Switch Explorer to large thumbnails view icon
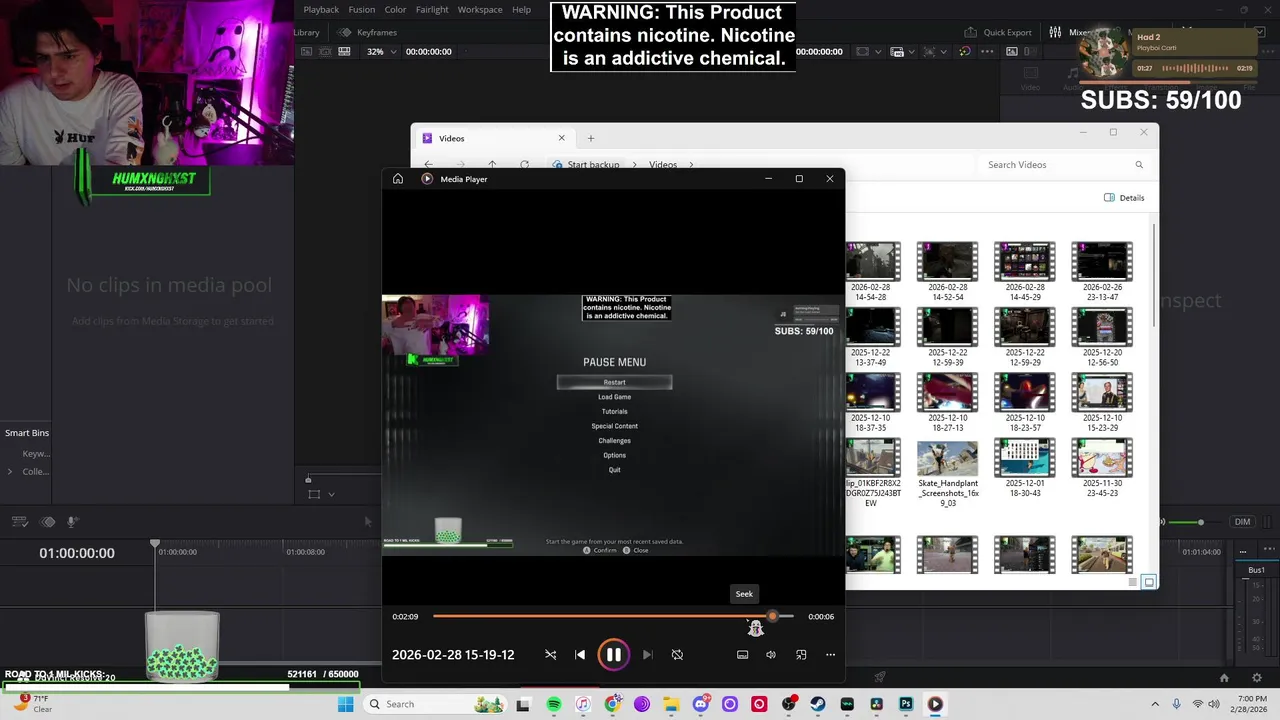This screenshot has width=1280, height=720. point(1150,582)
